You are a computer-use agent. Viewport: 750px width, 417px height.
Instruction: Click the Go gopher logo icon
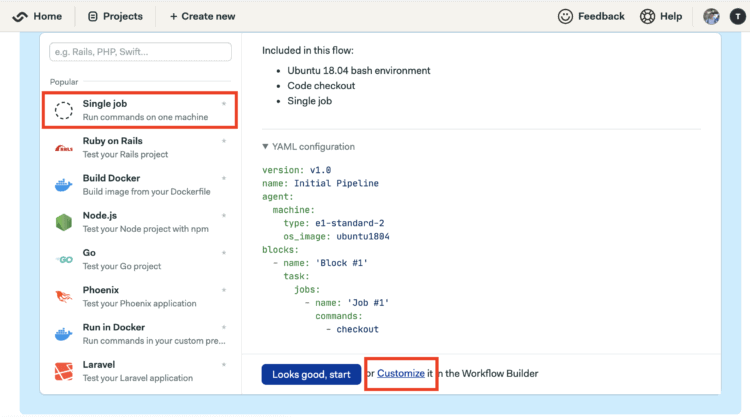(x=64, y=260)
